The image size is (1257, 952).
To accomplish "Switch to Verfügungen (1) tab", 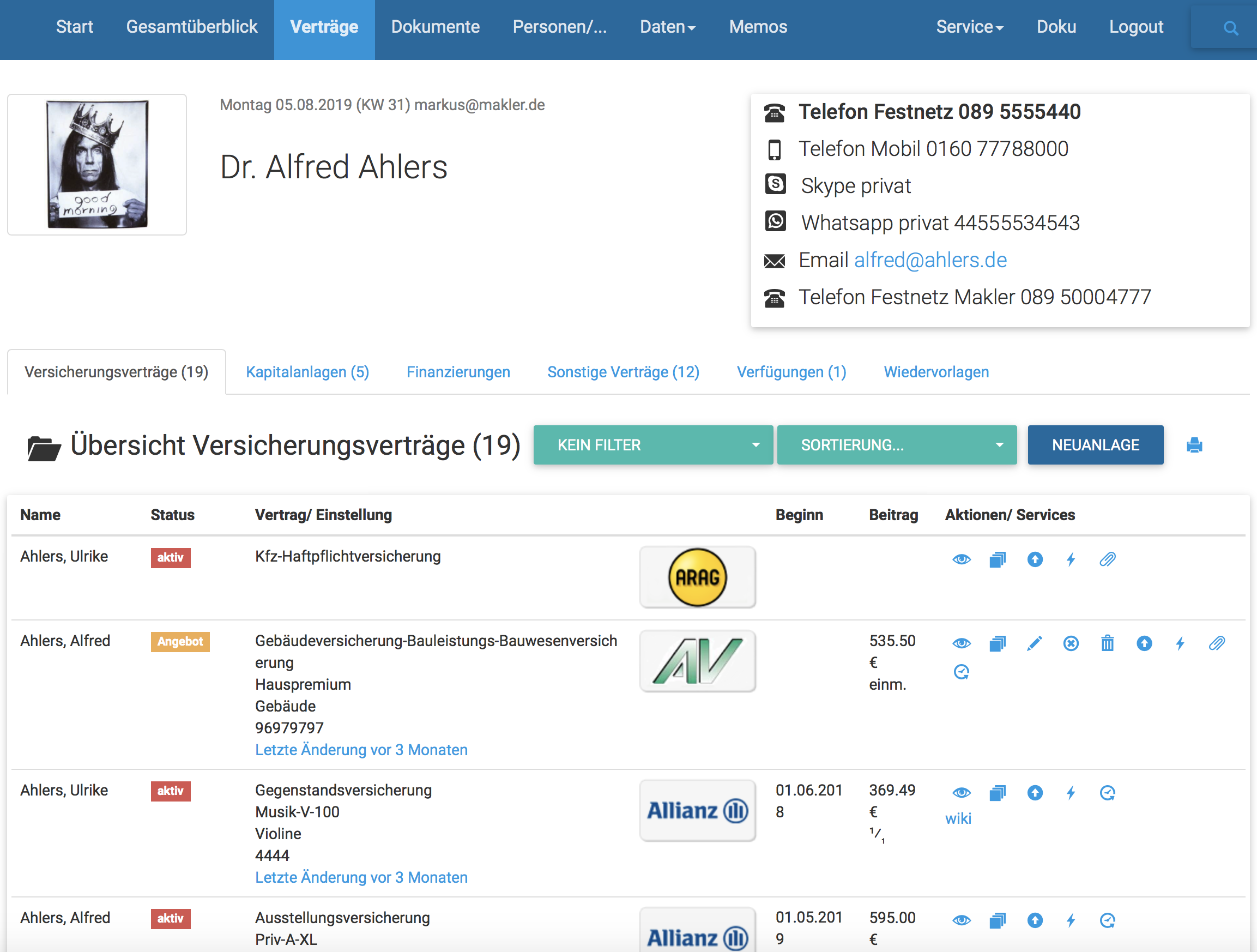I will click(x=791, y=372).
